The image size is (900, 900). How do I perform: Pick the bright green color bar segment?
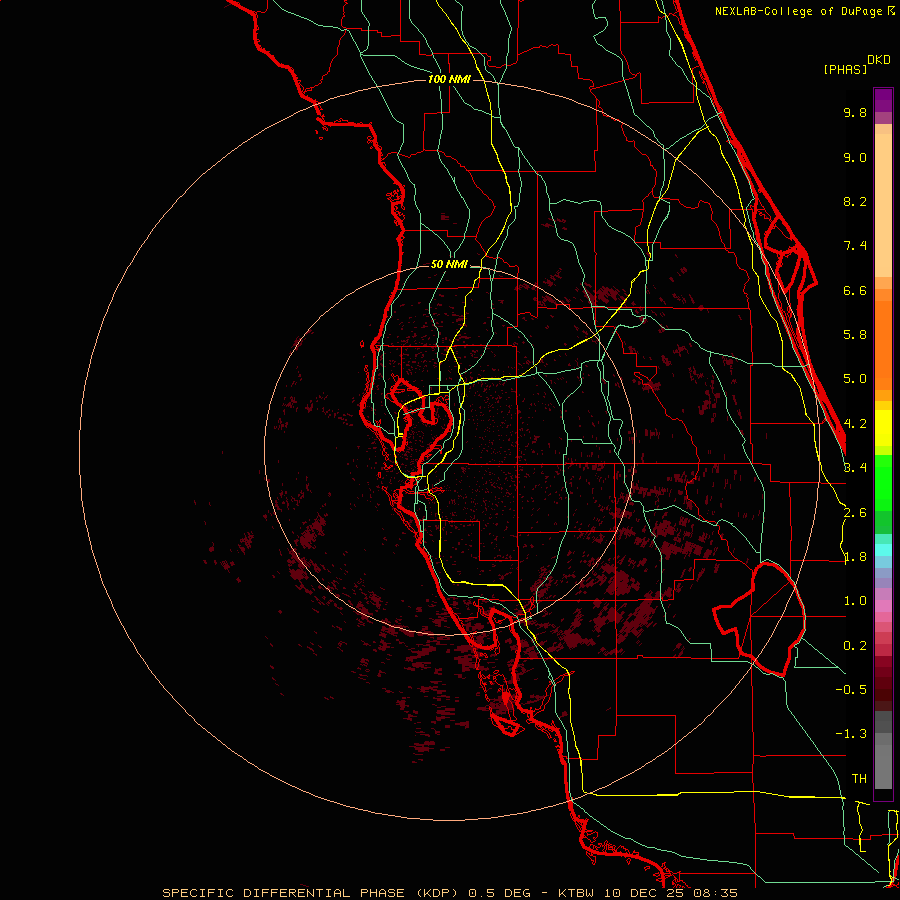[x=883, y=482]
